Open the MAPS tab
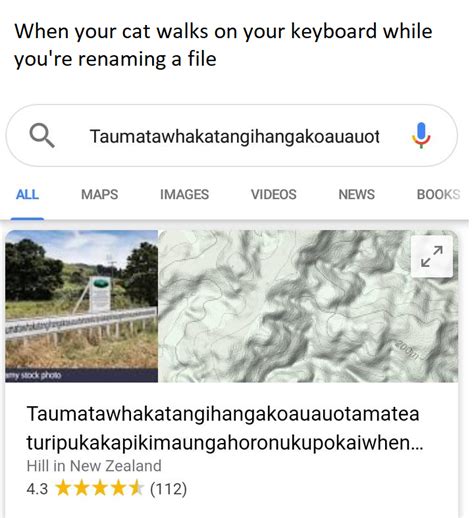 tap(100, 194)
